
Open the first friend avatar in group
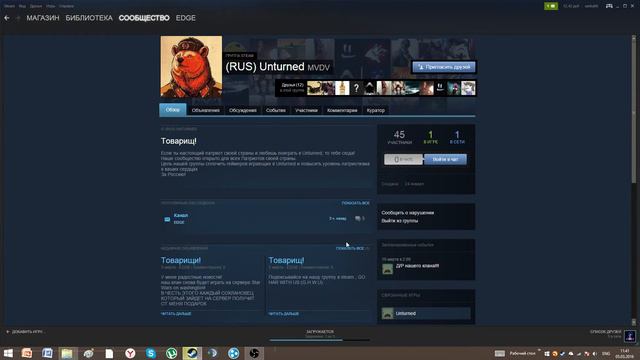pyautogui.click(x=314, y=88)
